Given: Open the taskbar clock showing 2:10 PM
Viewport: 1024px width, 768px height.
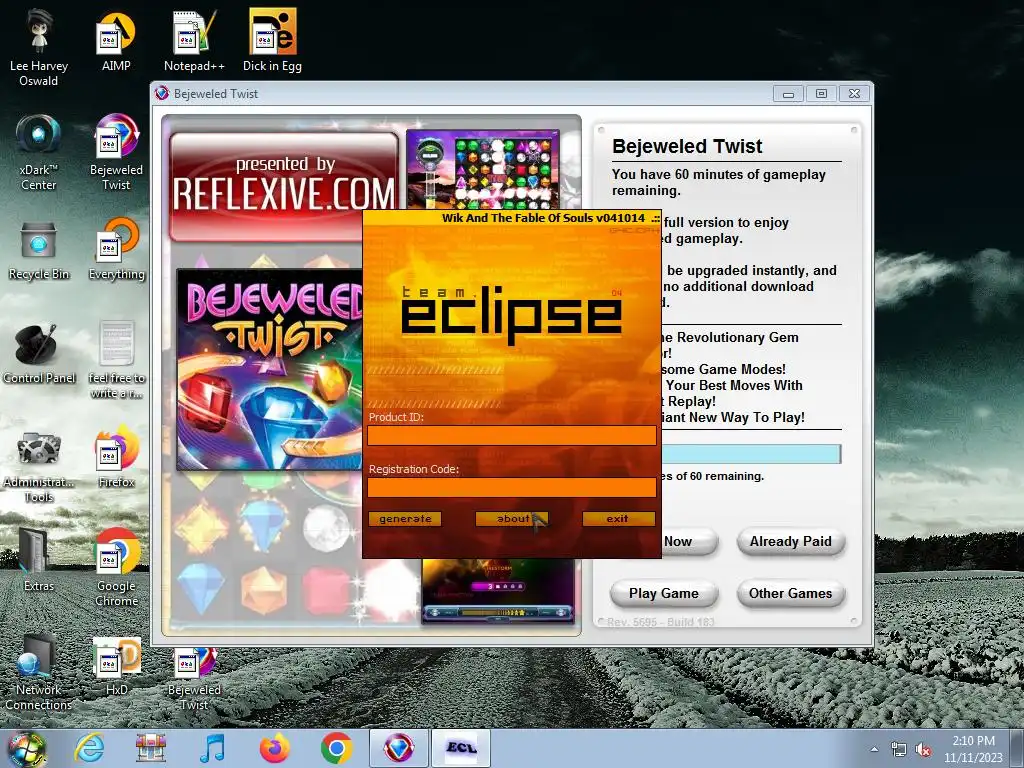Looking at the screenshot, I should point(973,749).
